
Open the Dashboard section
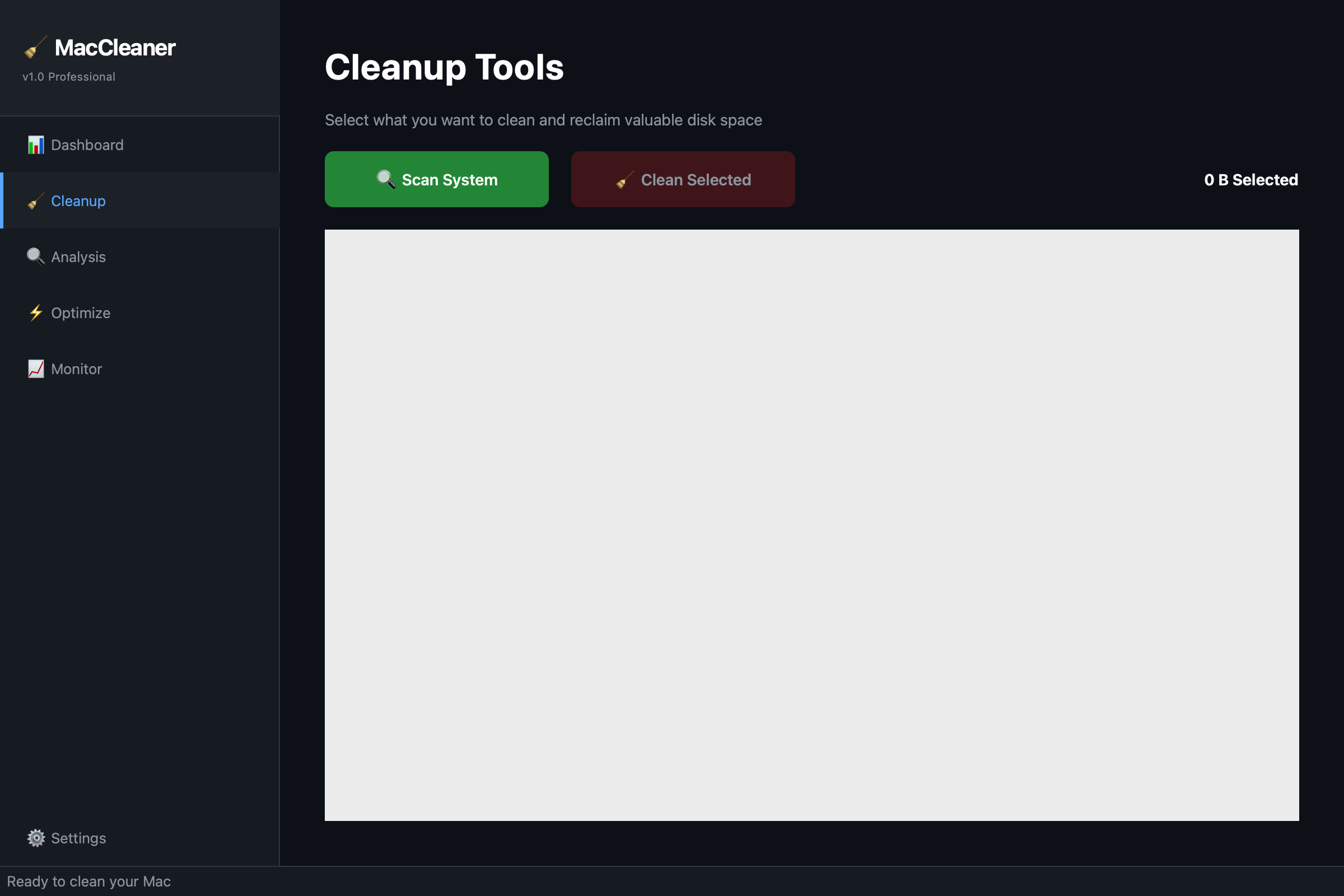[87, 144]
